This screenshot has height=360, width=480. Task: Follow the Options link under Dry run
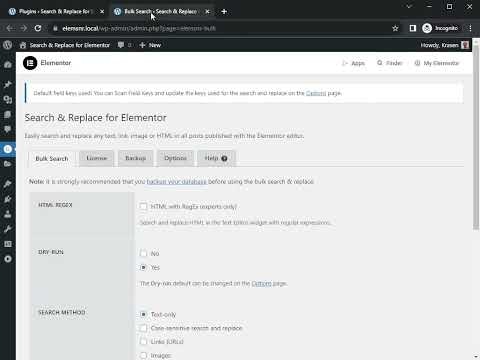click(x=261, y=283)
